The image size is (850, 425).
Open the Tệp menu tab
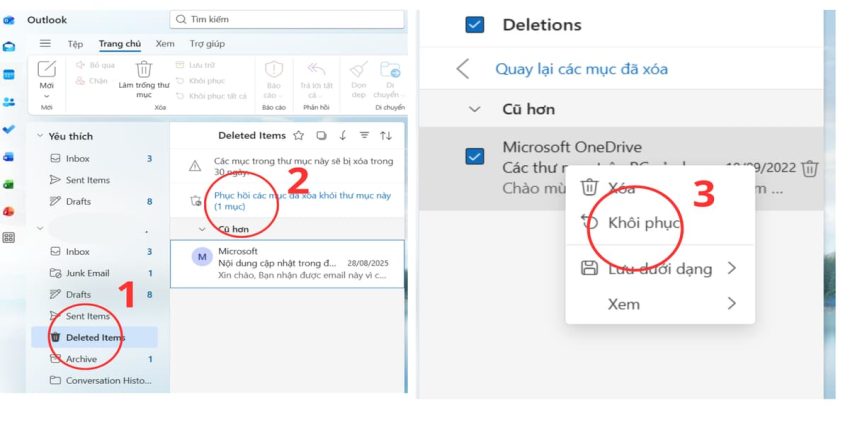(75, 44)
